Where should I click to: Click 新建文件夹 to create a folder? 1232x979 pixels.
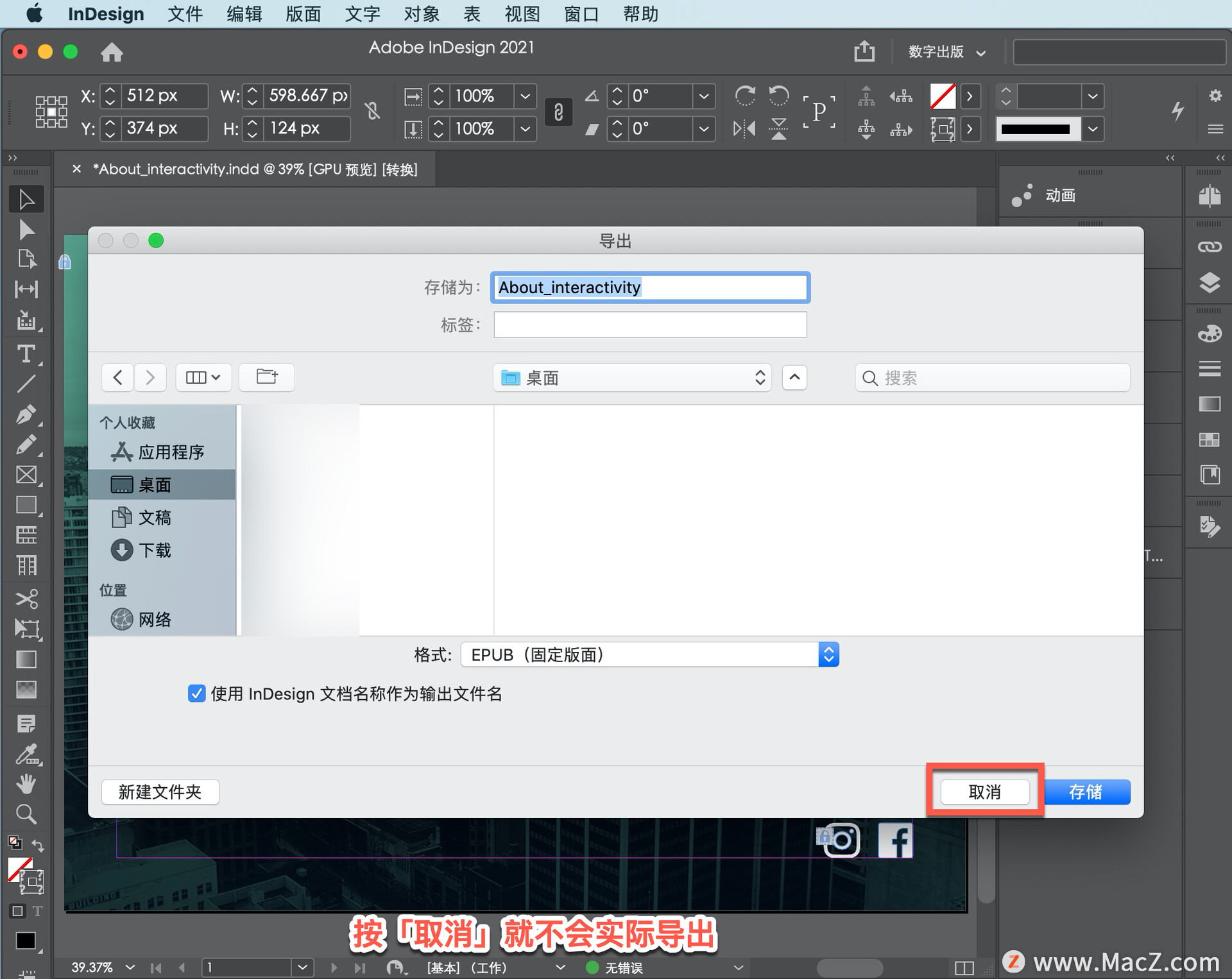(160, 792)
